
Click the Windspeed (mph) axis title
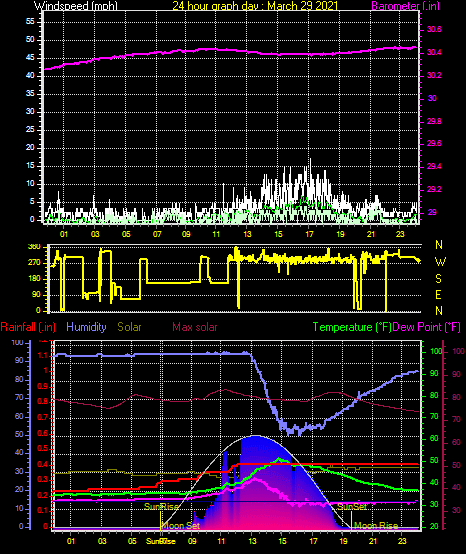pos(75,6)
